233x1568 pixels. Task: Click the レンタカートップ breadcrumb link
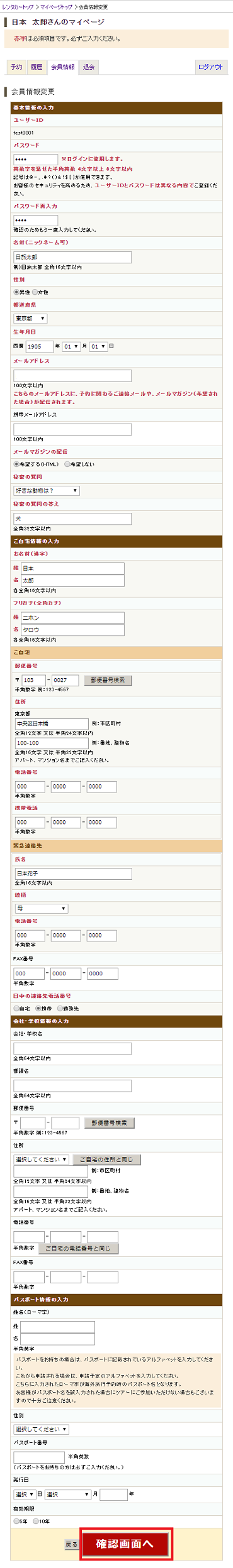click(18, 7)
